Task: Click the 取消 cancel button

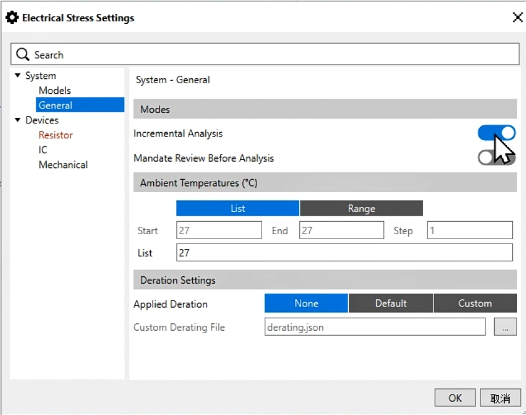Action: coord(500,398)
